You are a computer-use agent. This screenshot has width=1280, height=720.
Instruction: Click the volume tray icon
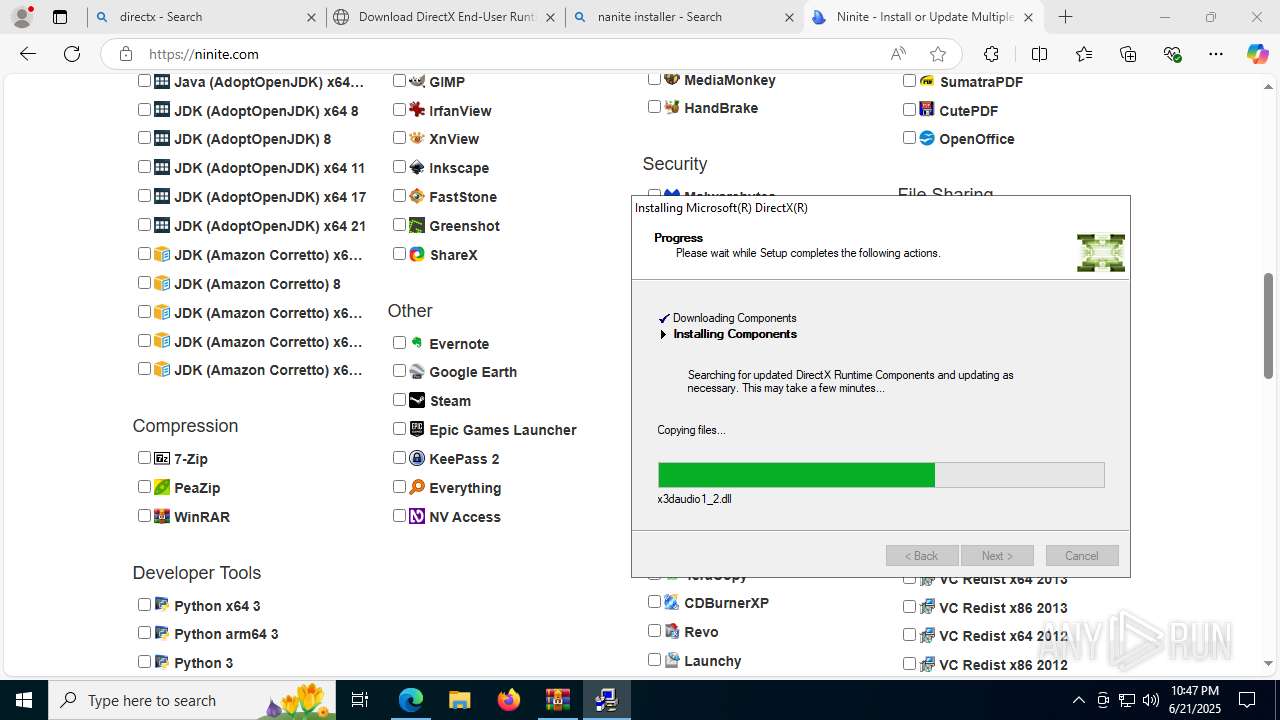point(1151,700)
